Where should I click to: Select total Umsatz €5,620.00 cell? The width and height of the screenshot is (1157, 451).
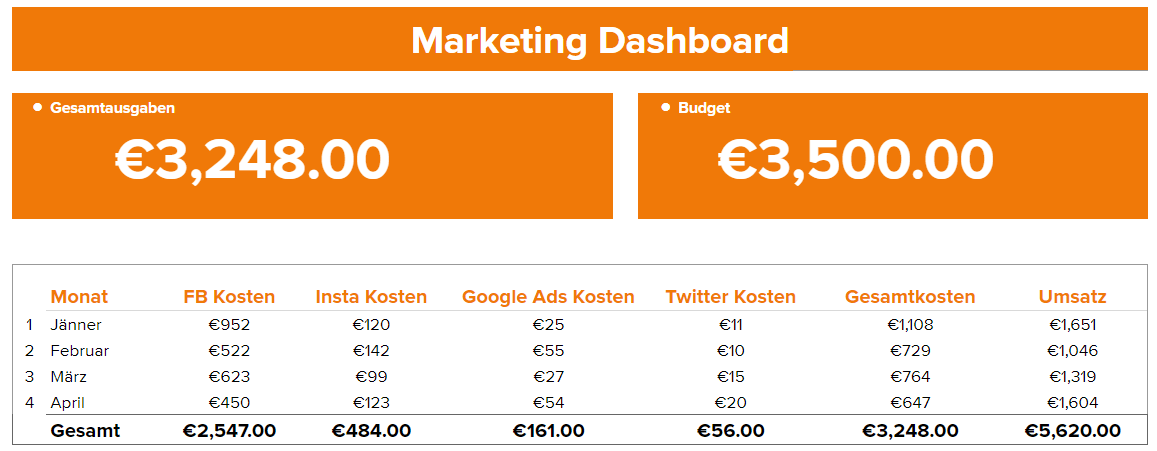coord(1073,431)
